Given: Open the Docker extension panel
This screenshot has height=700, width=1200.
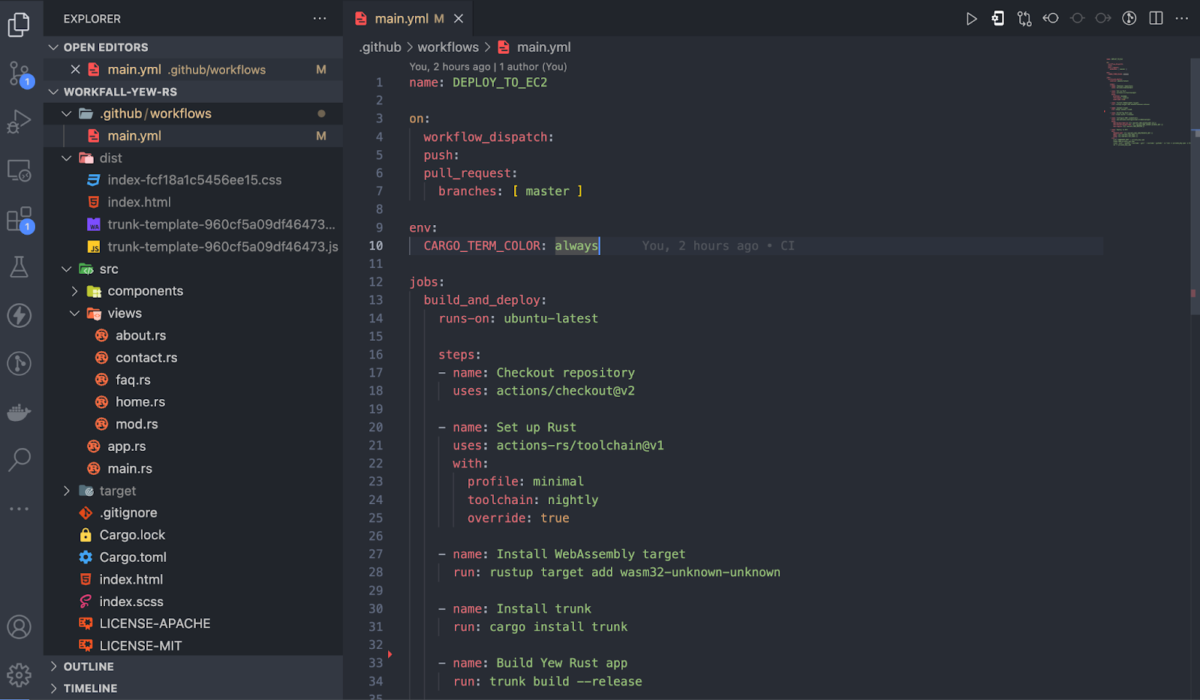Looking at the screenshot, I should (20, 411).
